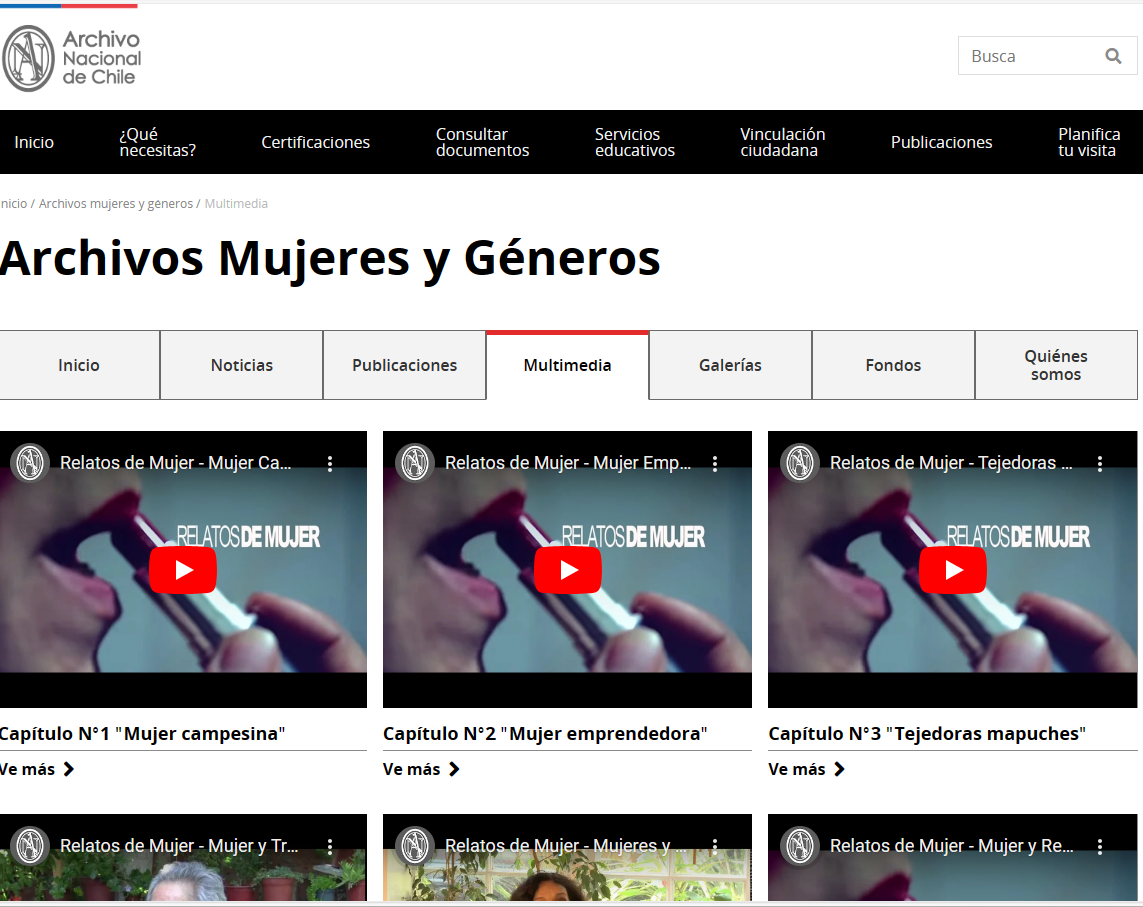This screenshot has width=1143, height=907.
Task: Switch to the Inicio section tab
Action: (x=79, y=365)
